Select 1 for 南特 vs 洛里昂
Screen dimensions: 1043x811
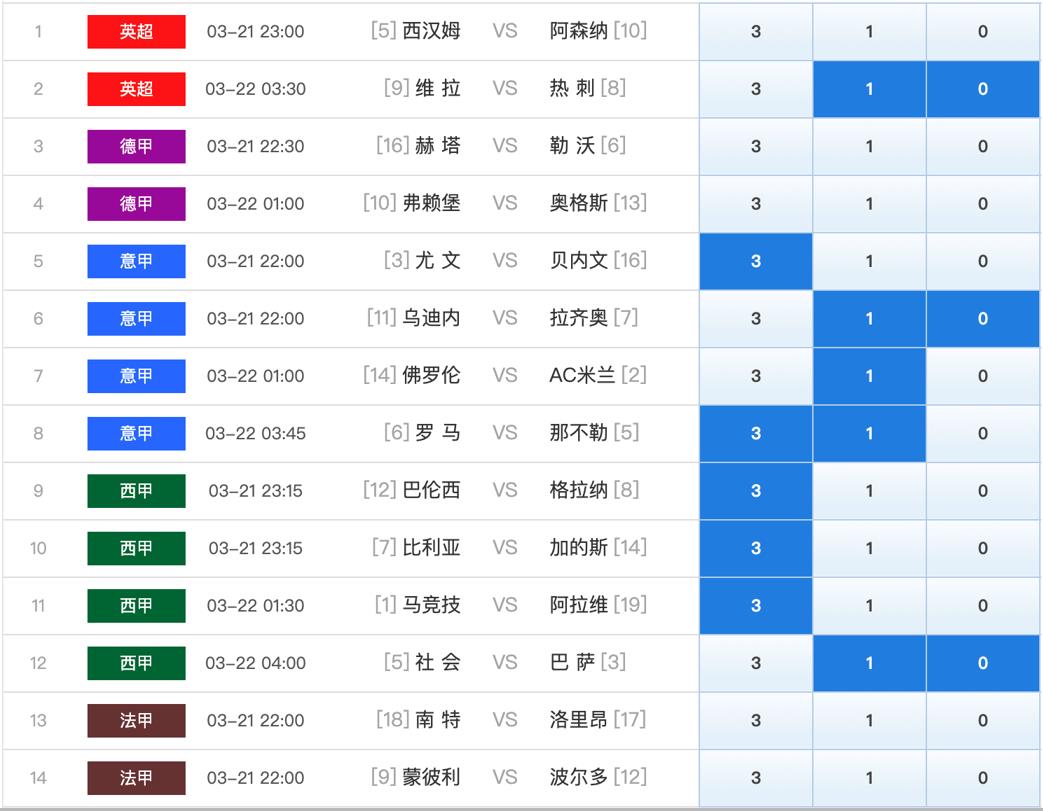[x=869, y=721]
